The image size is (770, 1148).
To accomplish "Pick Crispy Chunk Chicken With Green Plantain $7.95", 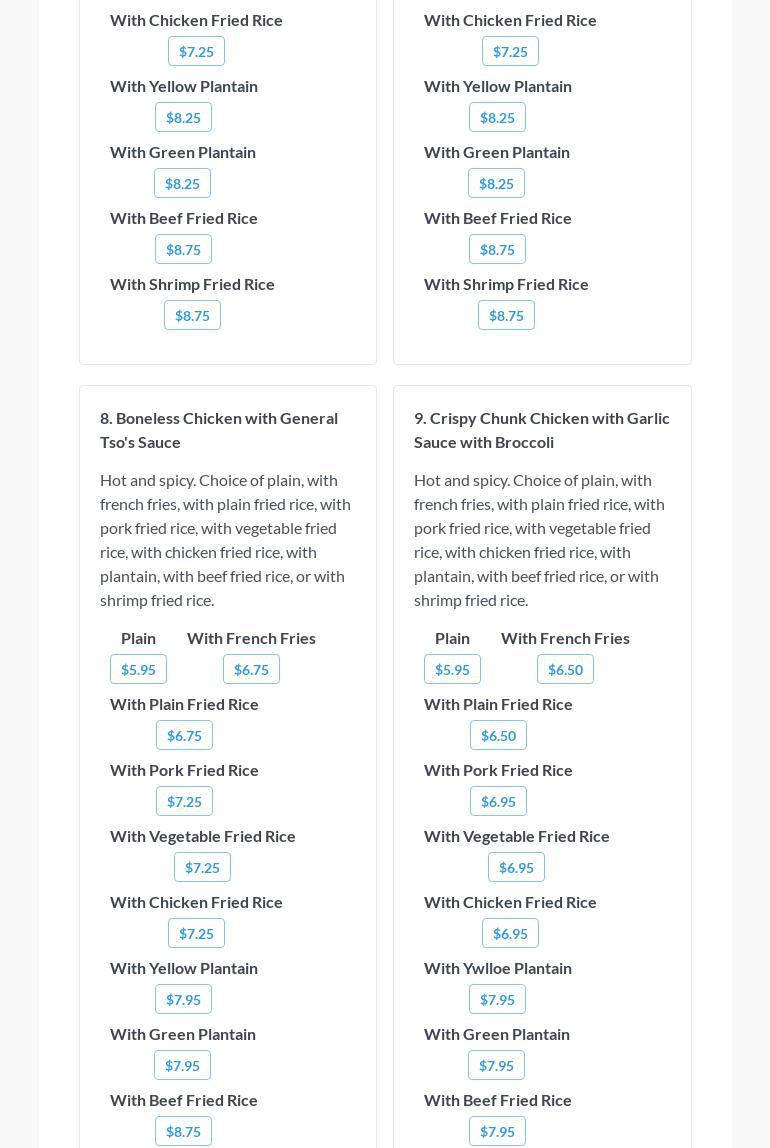I will [x=496, y=1065].
